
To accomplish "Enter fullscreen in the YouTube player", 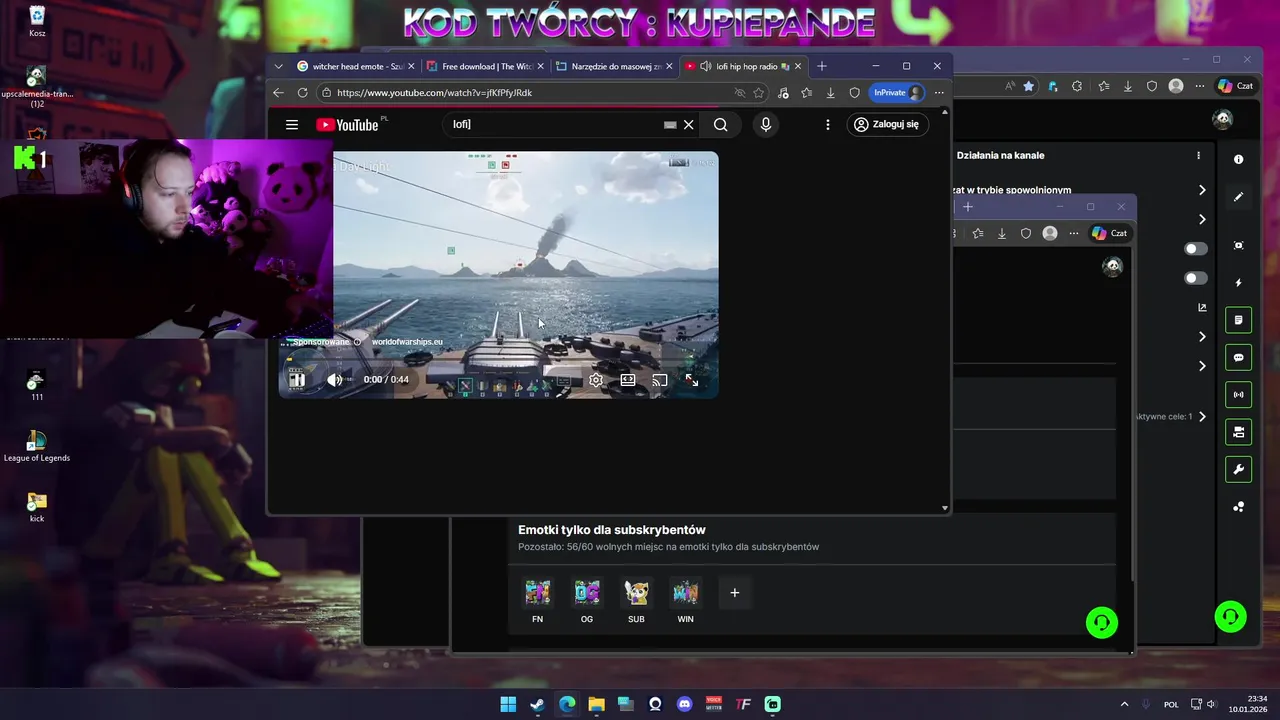I will point(691,380).
